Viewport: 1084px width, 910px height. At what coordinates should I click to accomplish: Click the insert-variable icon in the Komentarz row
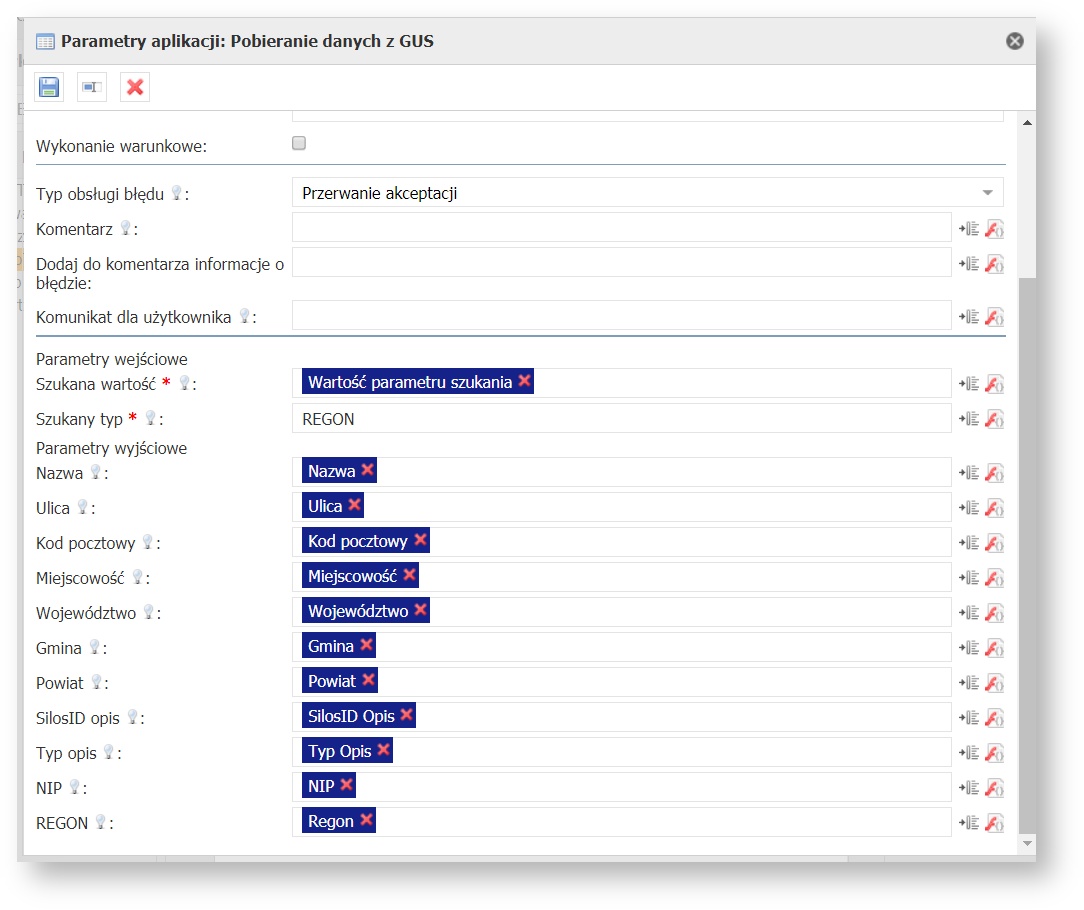pyautogui.click(x=968, y=229)
